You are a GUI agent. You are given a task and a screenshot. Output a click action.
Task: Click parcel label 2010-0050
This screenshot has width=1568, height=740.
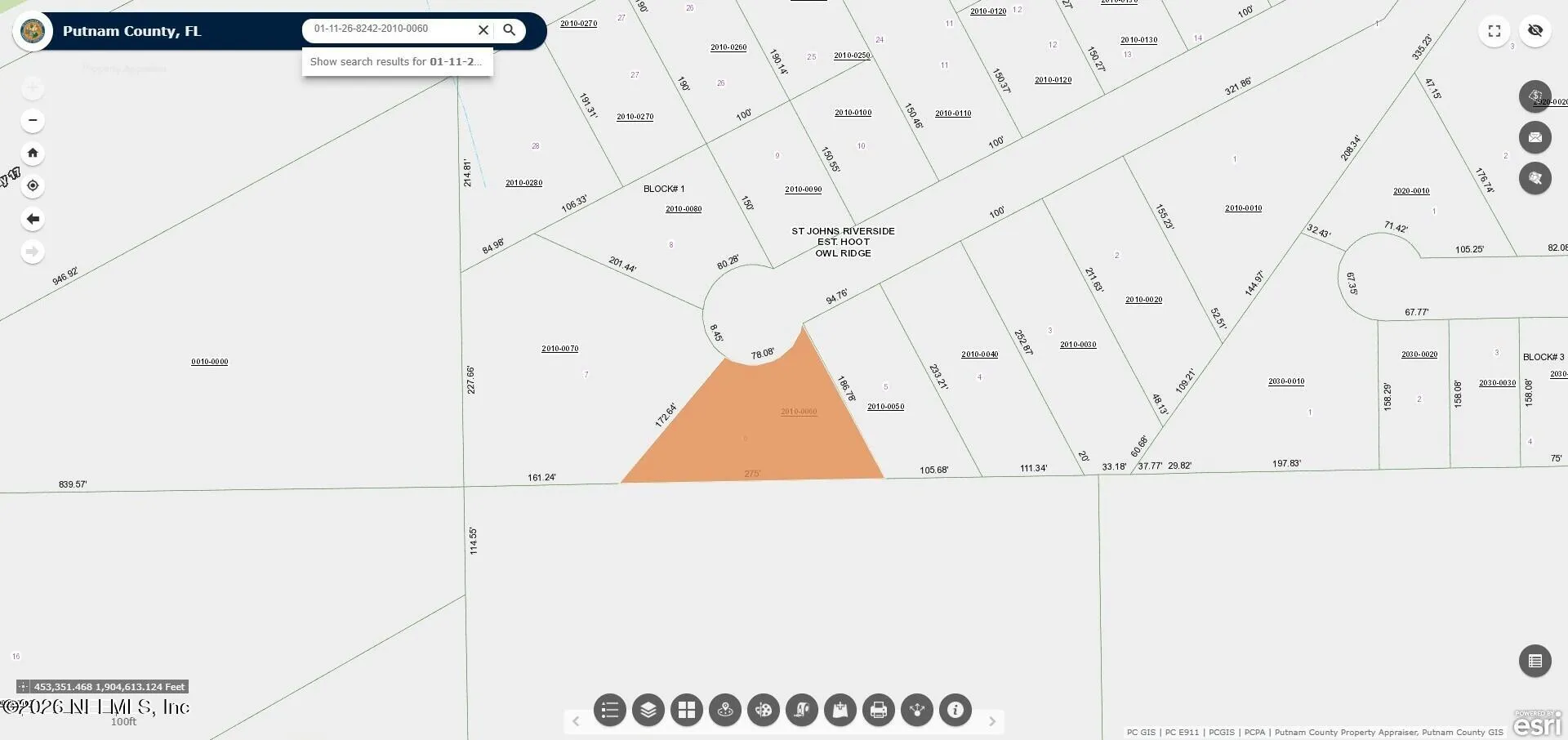[885, 407]
